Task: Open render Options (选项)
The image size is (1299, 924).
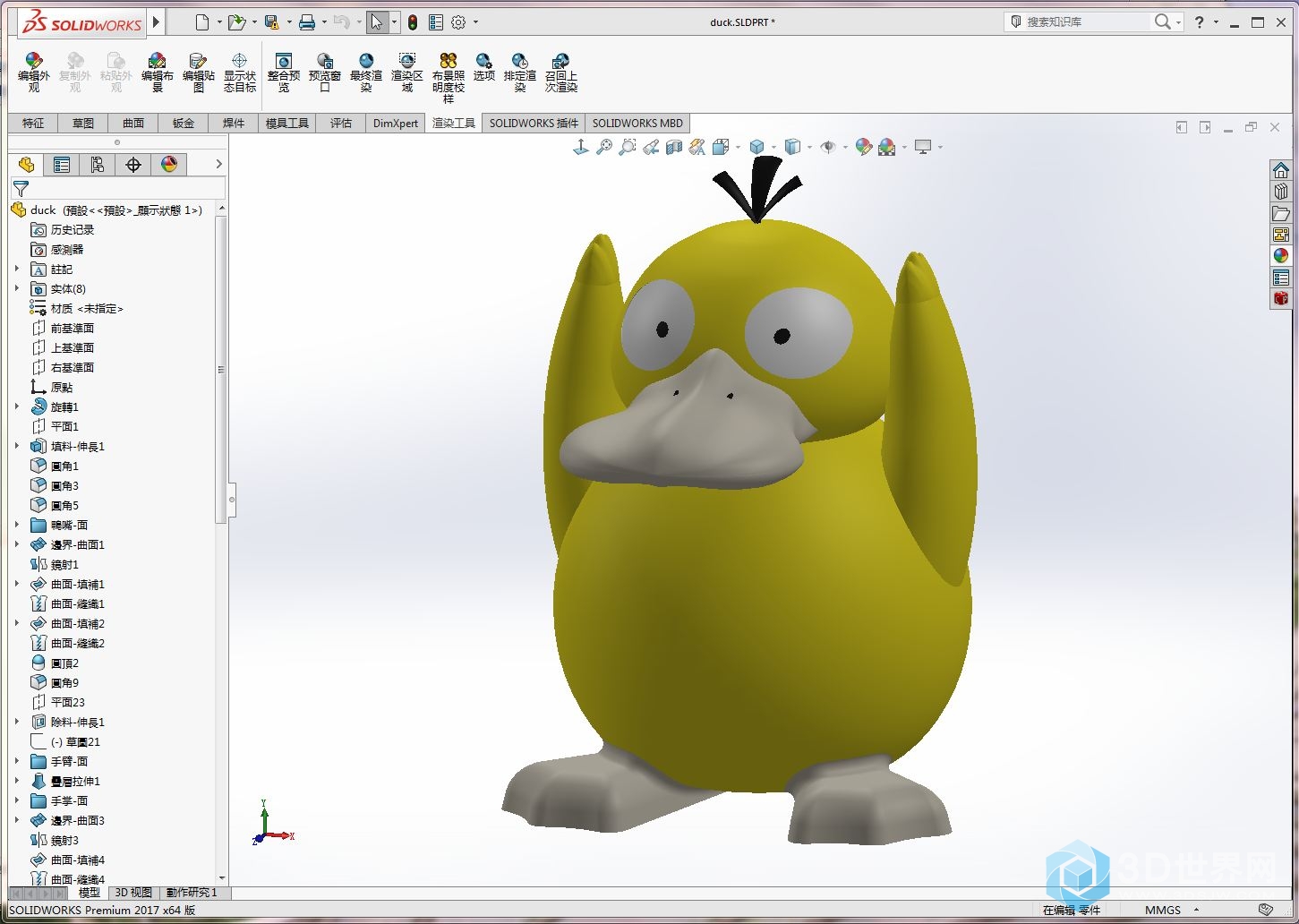Action: [x=484, y=67]
